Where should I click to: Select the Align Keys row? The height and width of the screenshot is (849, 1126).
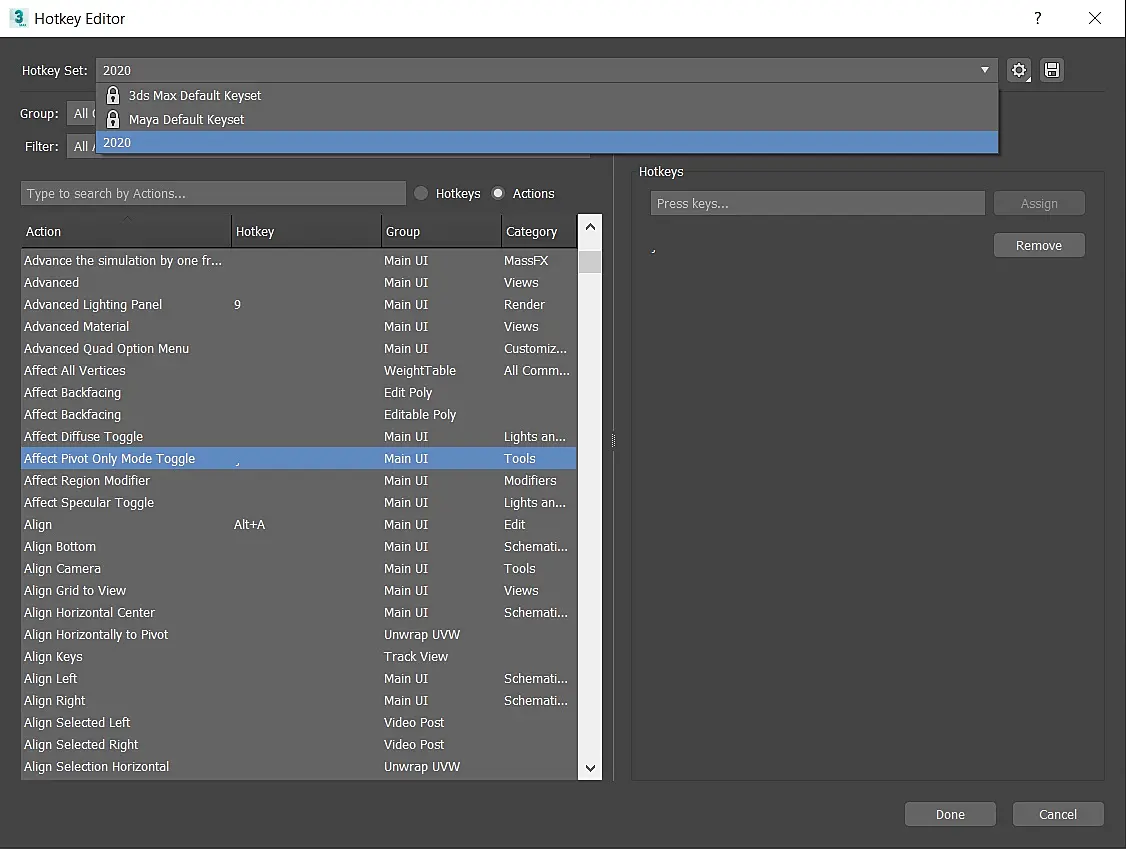click(x=299, y=657)
